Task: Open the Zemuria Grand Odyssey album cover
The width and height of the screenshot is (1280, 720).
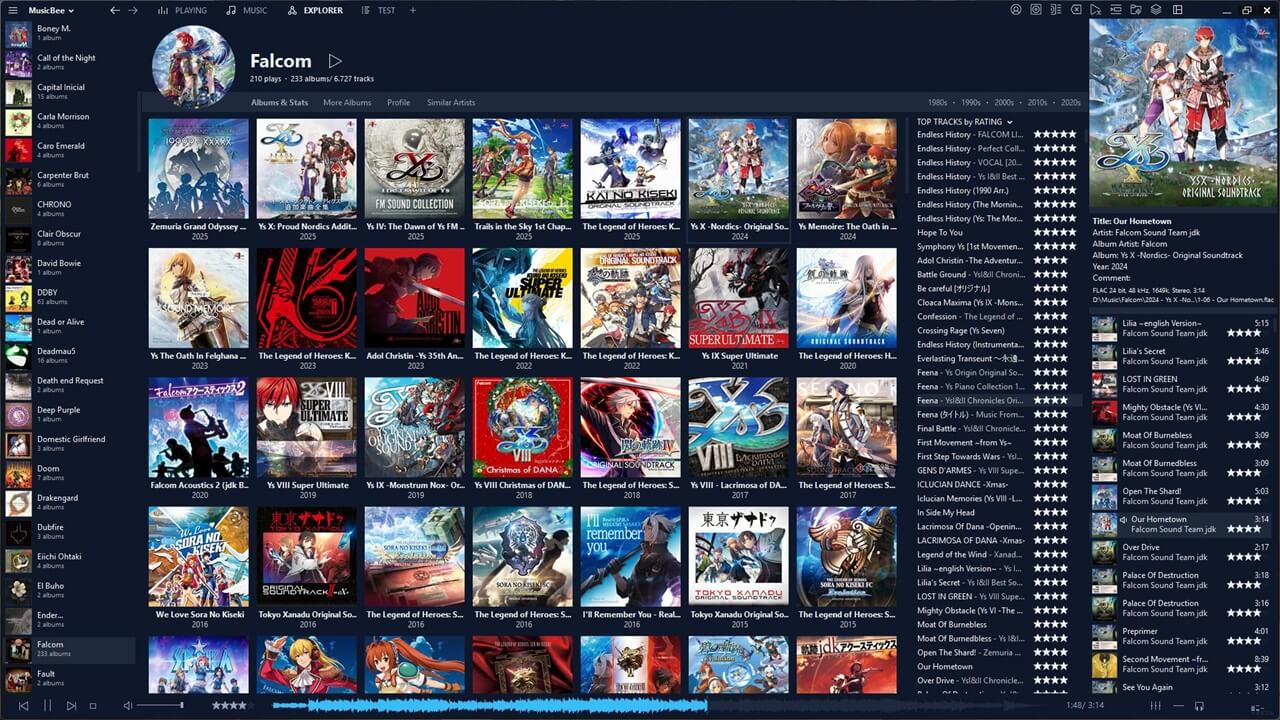Action: pyautogui.click(x=198, y=169)
